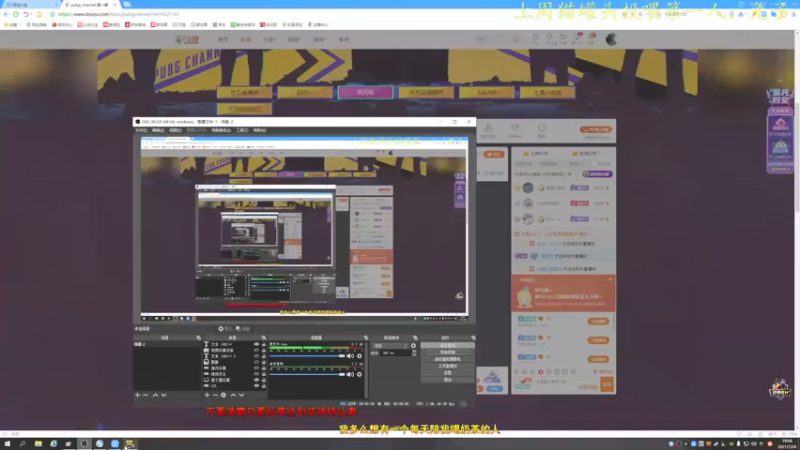
Task: Open OBS 文件 (File) menu
Action: 141,131
